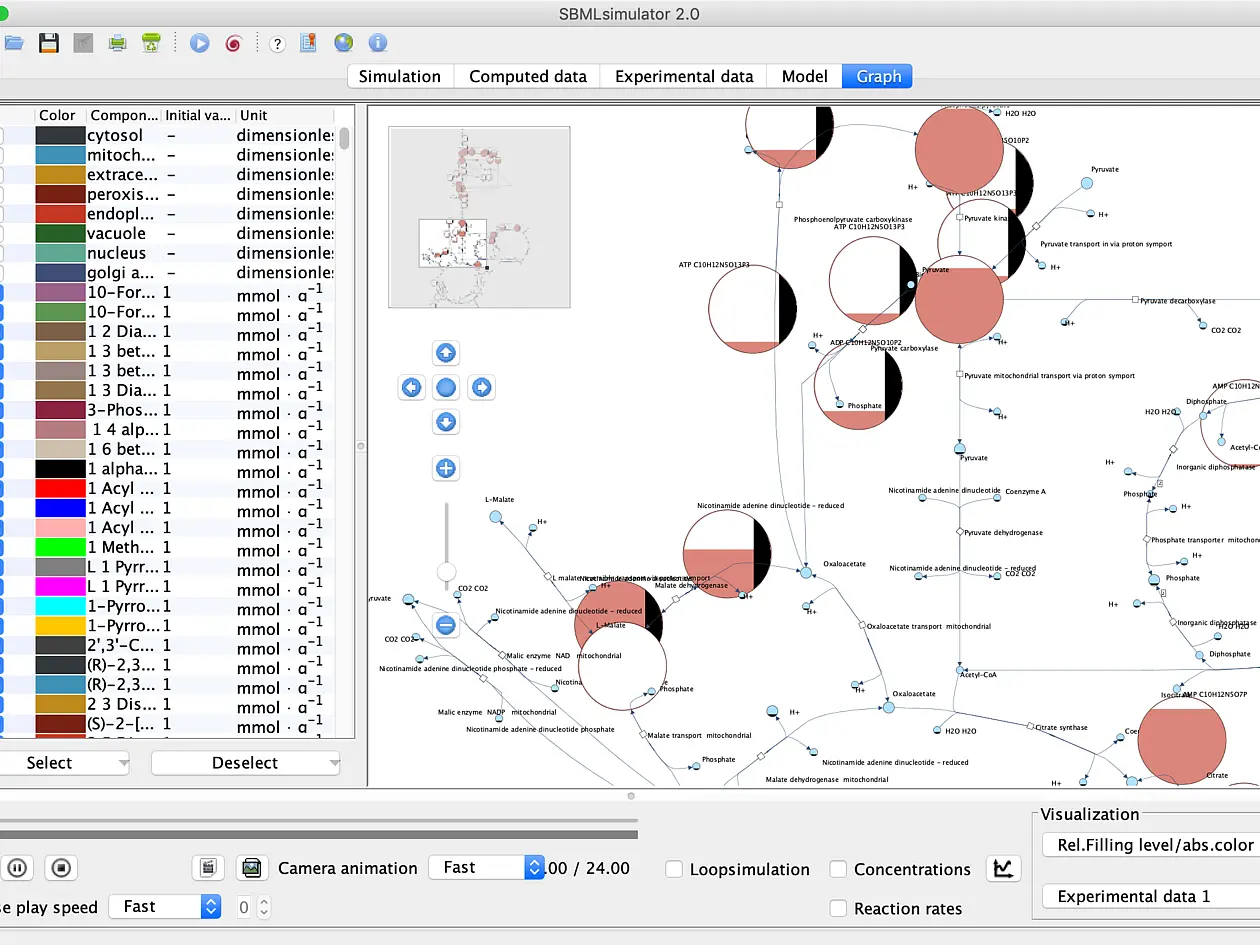This screenshot has height=945, width=1260.
Task: Switch to the Computed data tab
Action: 528,76
